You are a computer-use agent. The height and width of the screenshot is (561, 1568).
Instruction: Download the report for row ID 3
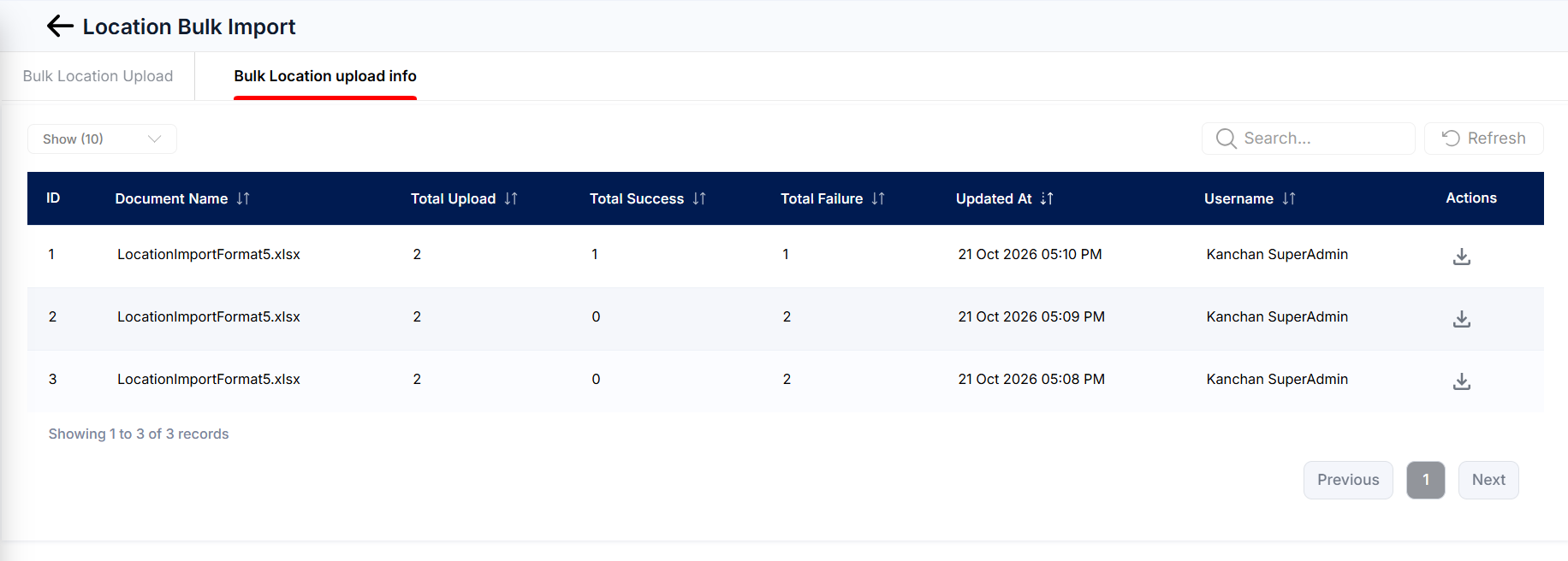1462,381
